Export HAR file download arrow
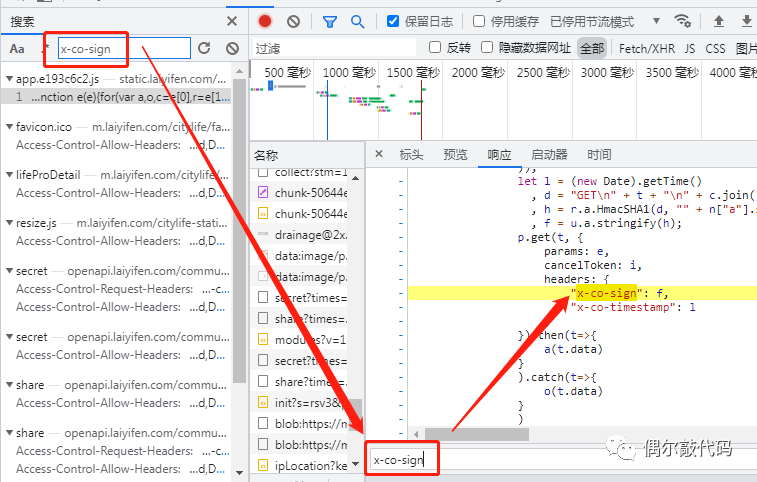Viewport: 757px width, 482px height. click(746, 21)
